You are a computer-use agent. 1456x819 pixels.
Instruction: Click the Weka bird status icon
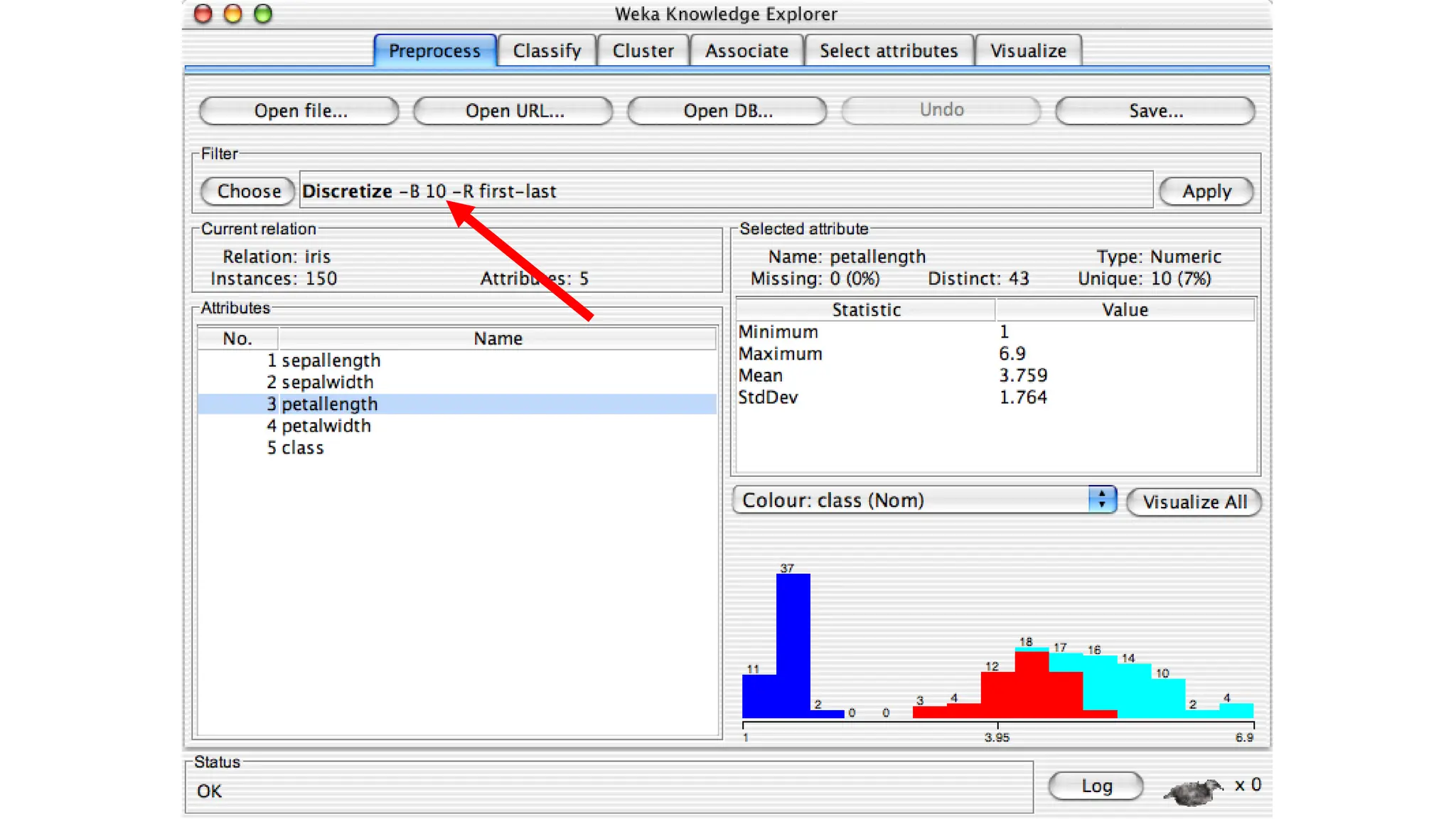tap(1193, 791)
